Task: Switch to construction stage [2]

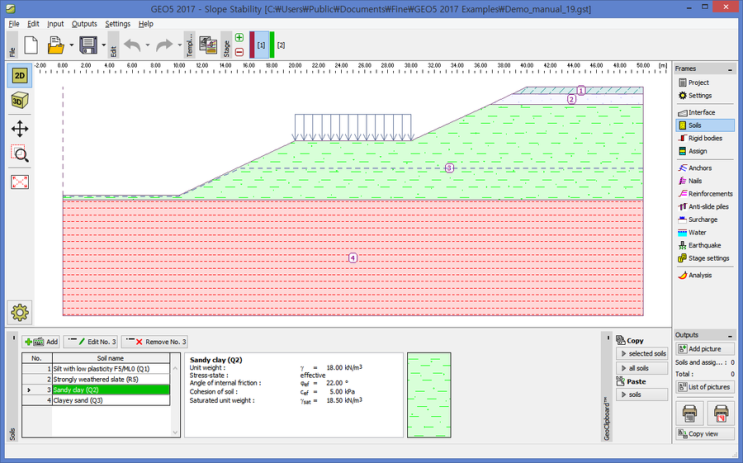Action: tap(281, 46)
